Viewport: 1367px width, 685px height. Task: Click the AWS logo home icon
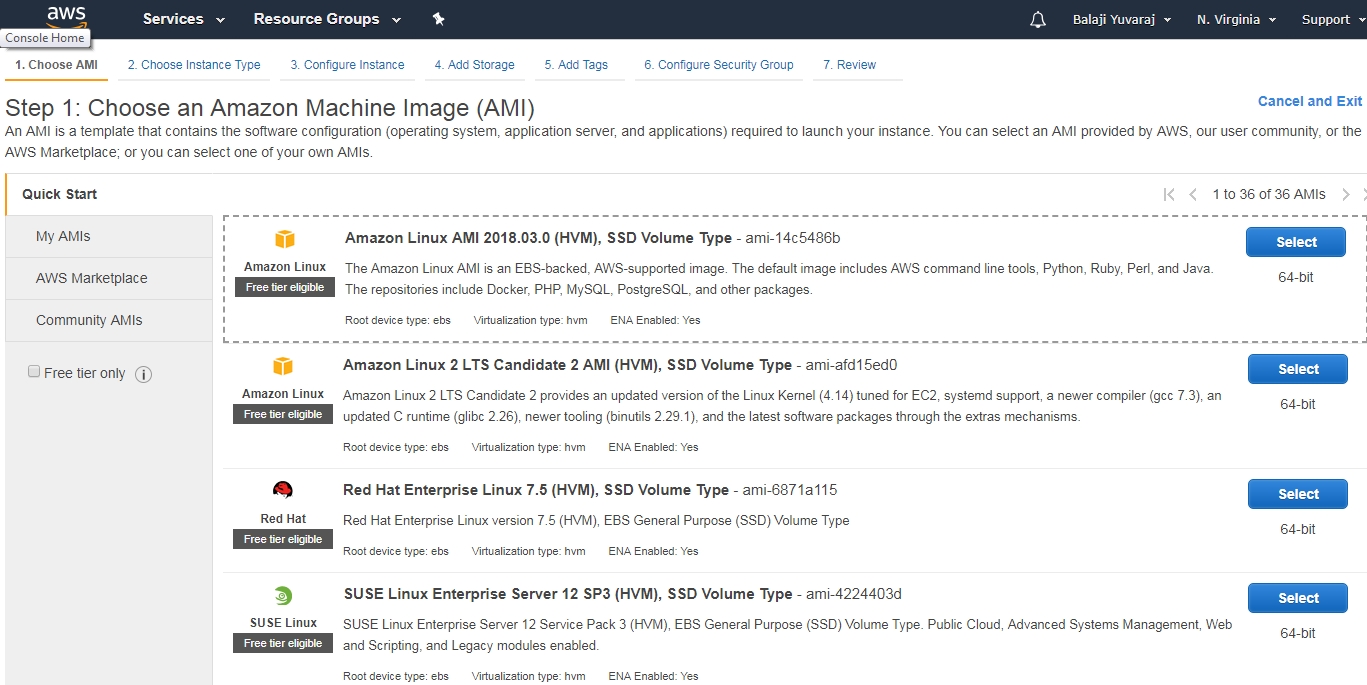tap(66, 16)
